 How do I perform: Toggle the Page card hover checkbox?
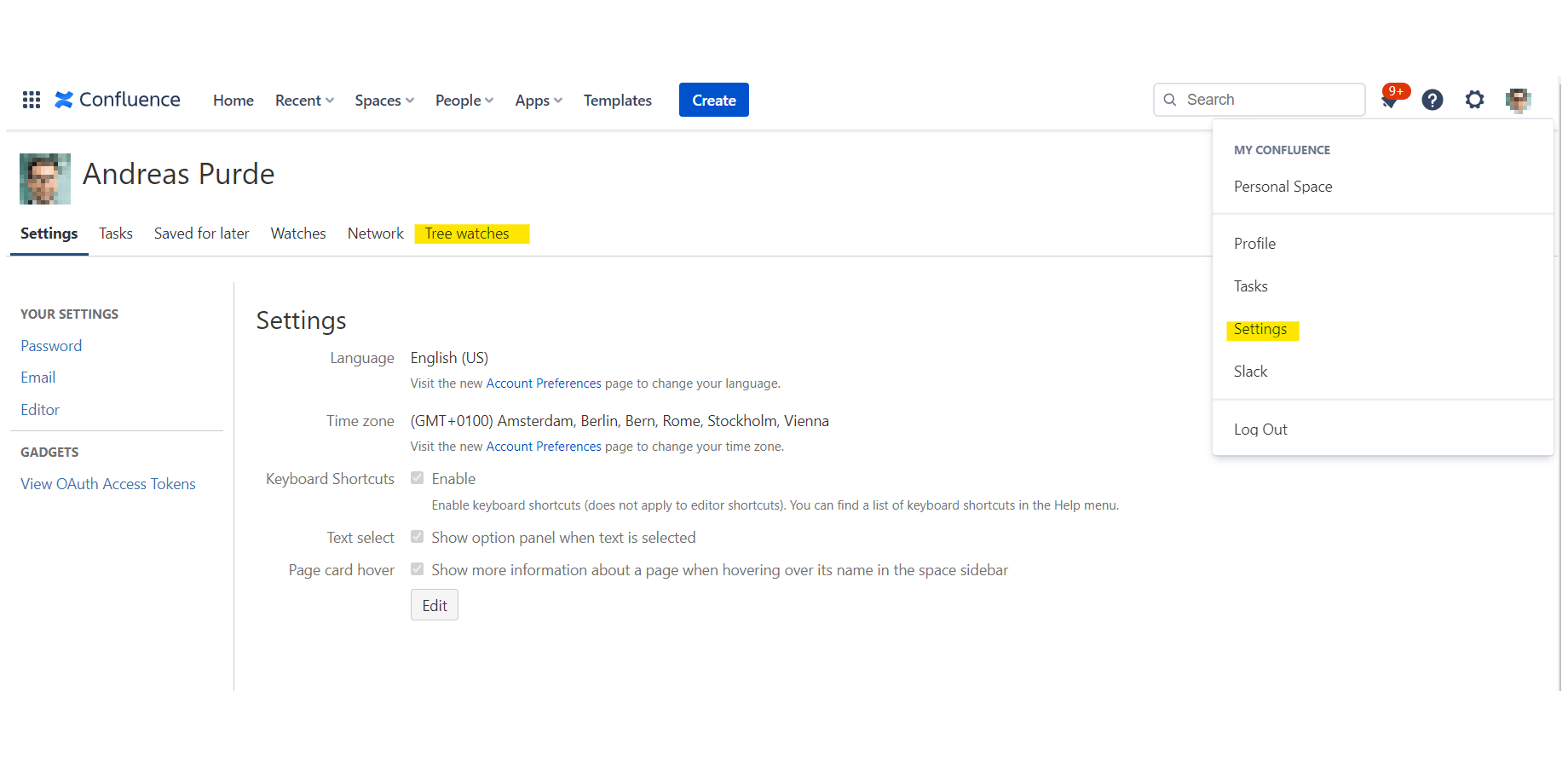click(418, 569)
